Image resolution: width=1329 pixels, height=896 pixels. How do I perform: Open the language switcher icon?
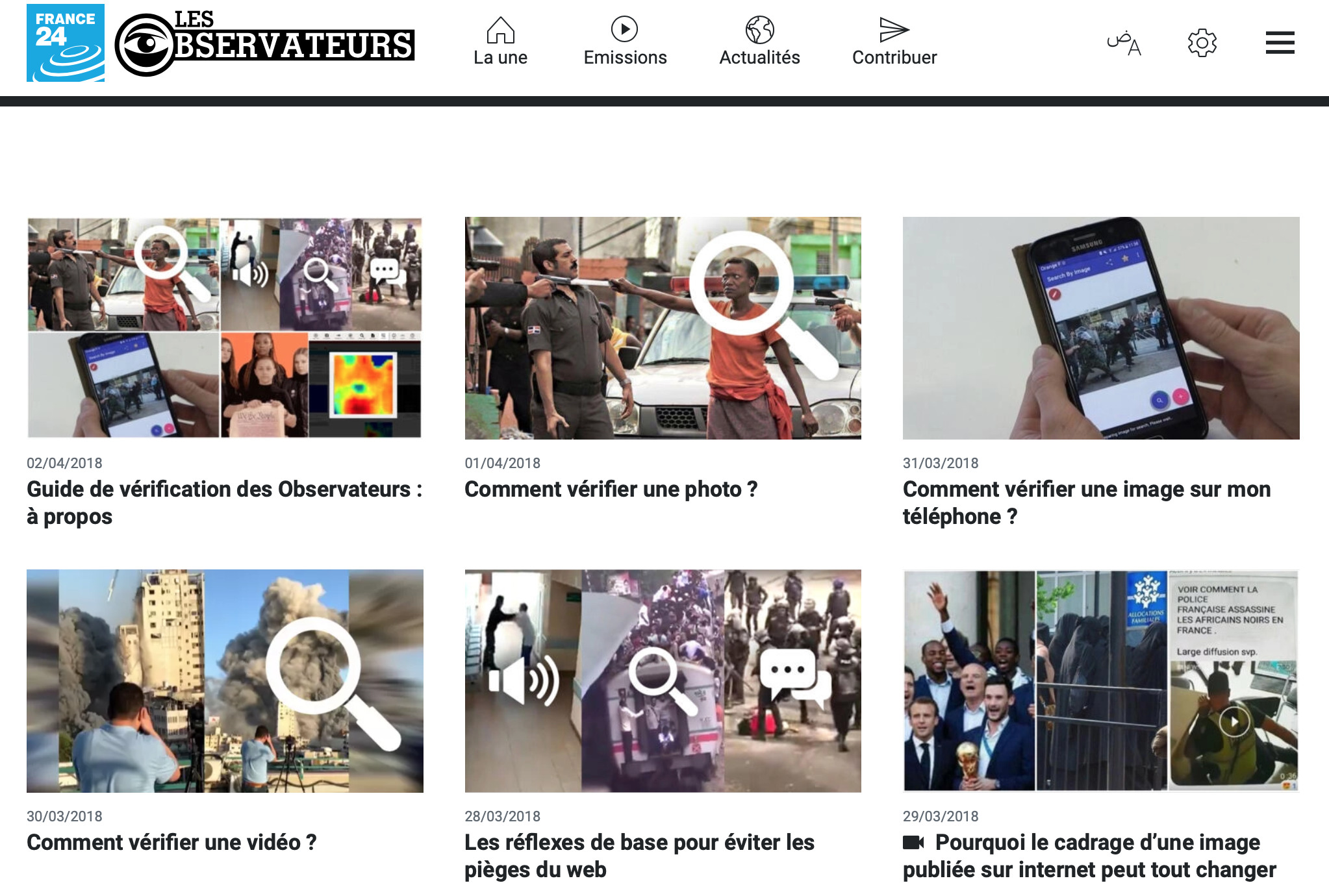click(x=1124, y=43)
